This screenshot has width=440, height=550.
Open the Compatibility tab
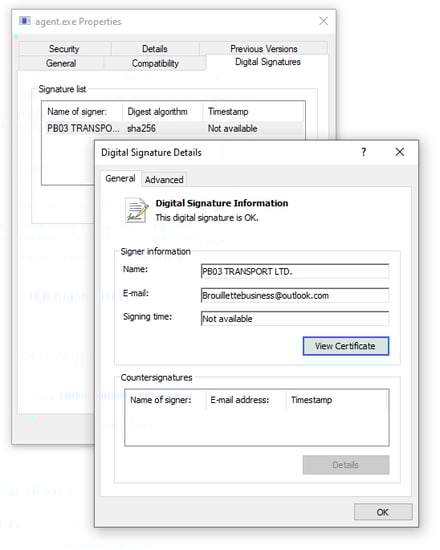[x=155, y=63]
